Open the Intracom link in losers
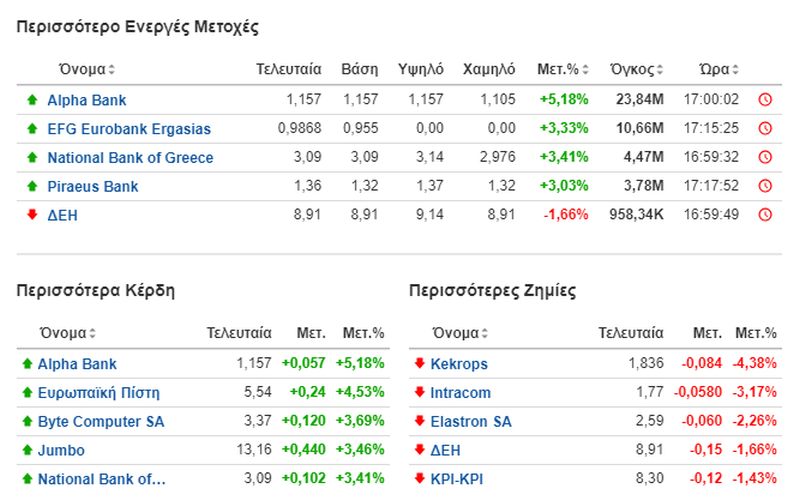 (461, 393)
